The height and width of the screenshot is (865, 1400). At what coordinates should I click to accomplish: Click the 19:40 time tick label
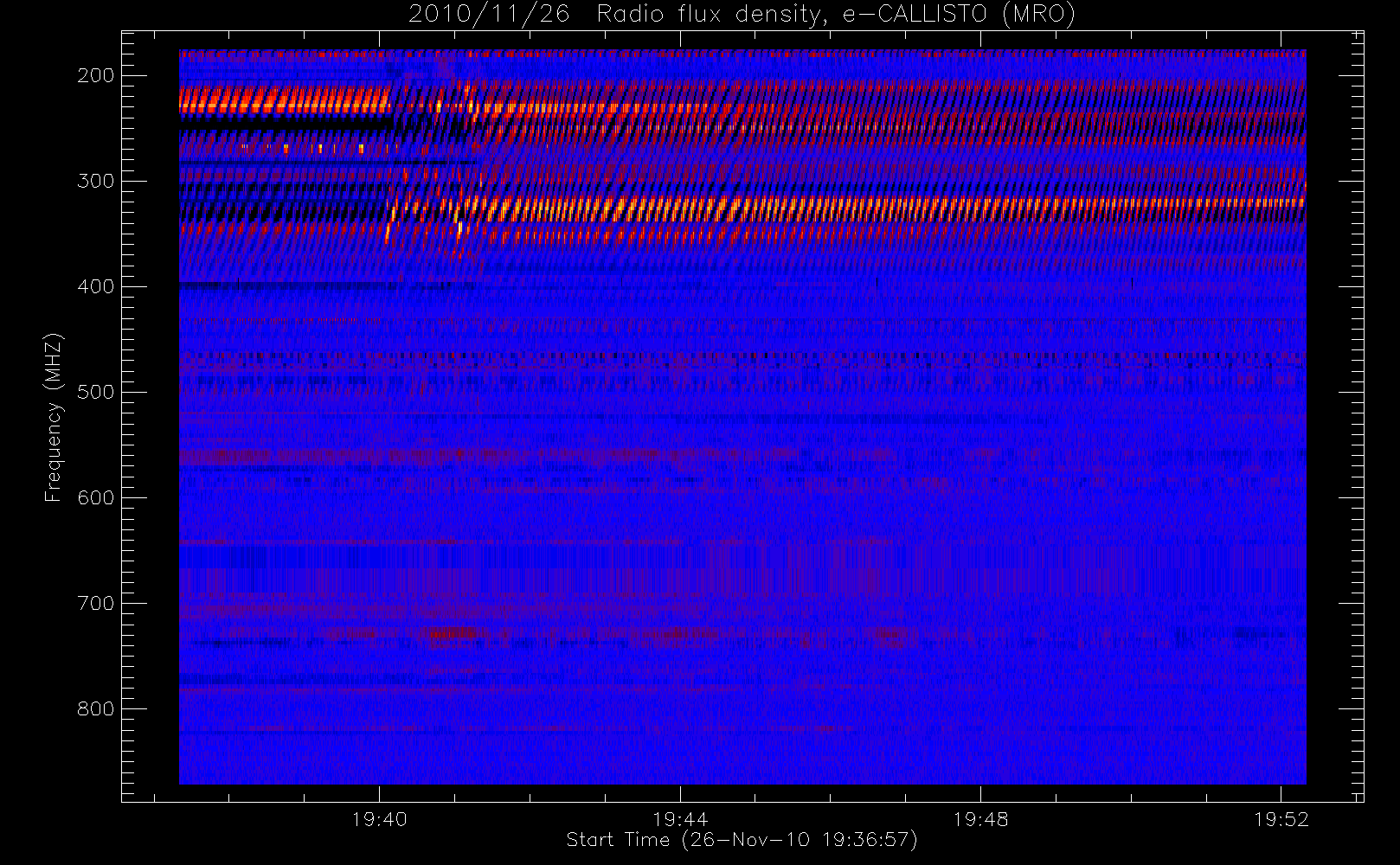(379, 819)
